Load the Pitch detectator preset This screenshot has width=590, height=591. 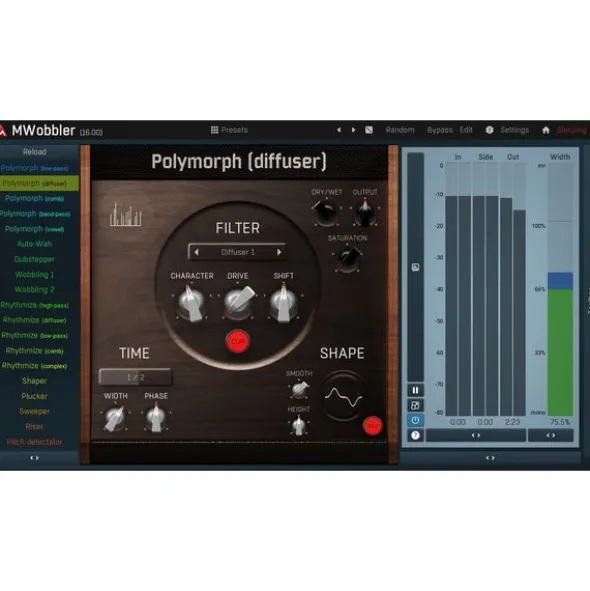34,442
